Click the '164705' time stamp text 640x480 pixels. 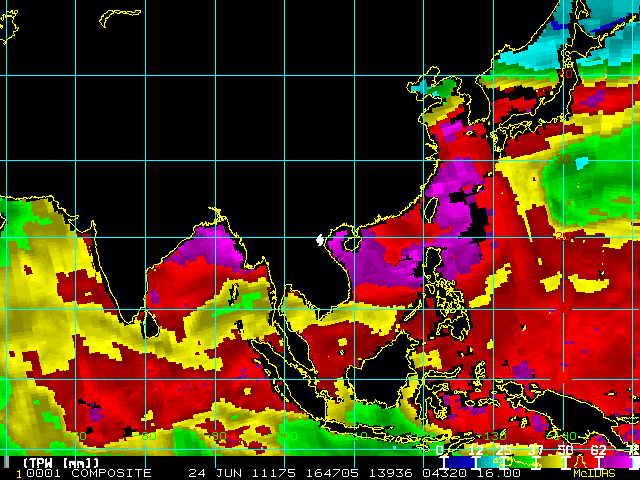point(332,473)
